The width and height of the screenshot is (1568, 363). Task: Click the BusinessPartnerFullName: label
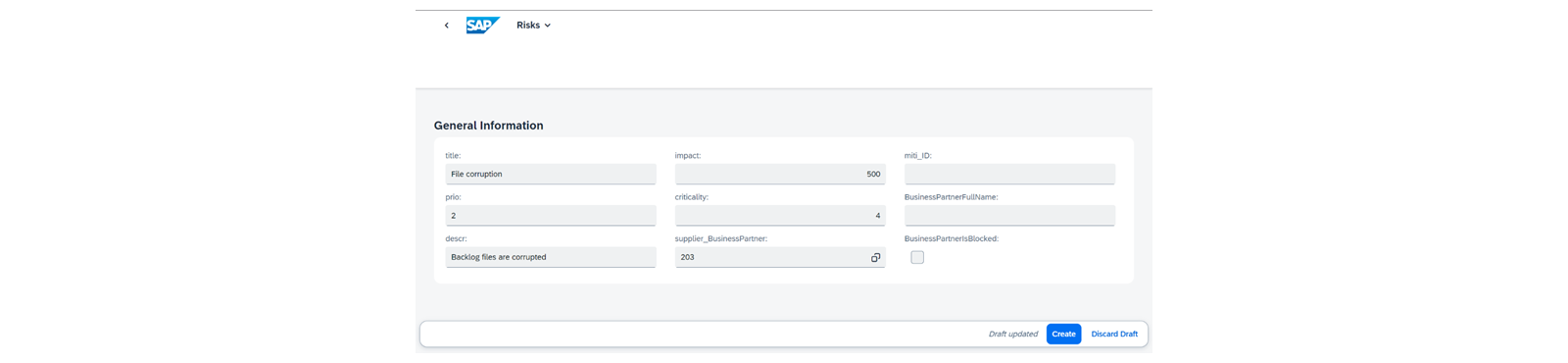(951, 197)
